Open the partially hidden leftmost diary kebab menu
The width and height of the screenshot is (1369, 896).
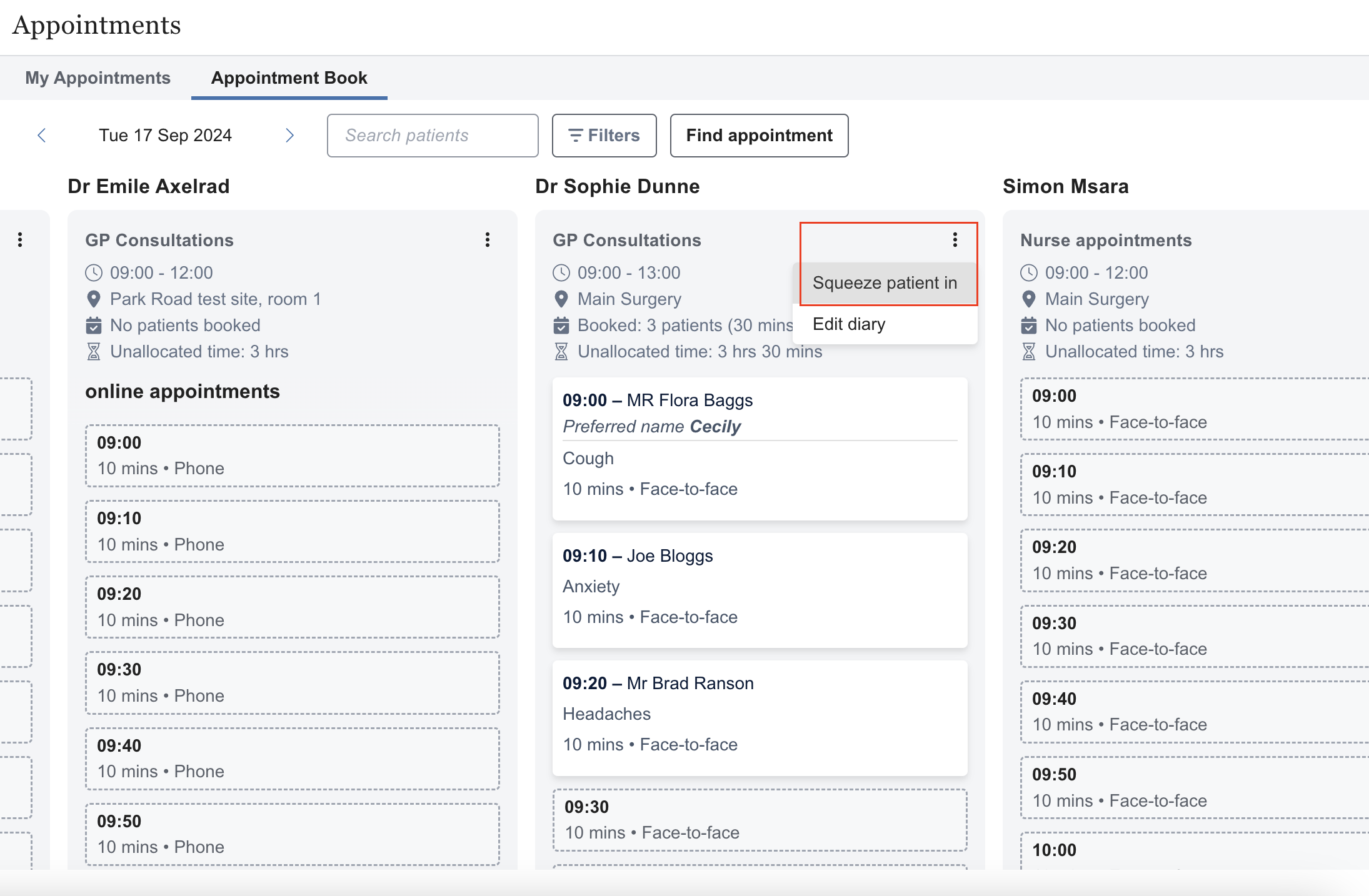point(20,240)
